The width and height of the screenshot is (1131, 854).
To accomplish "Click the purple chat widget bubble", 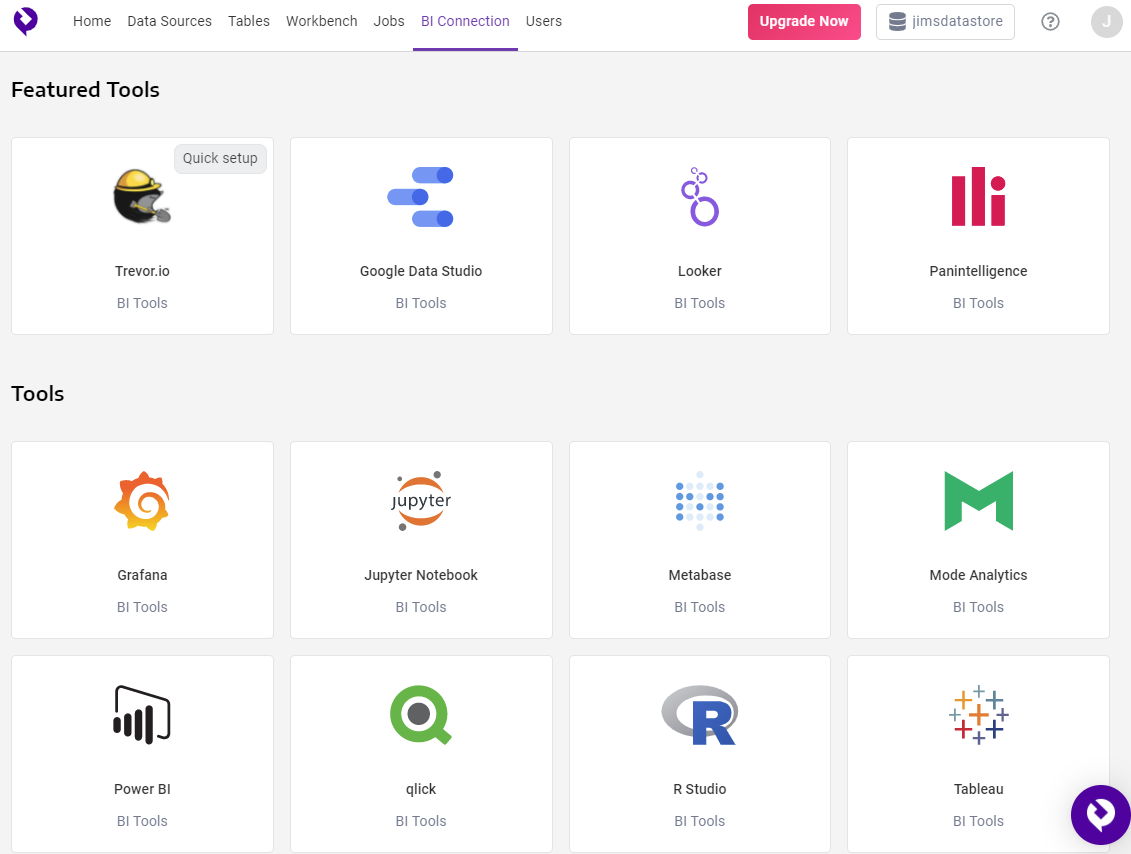I will [x=1100, y=815].
